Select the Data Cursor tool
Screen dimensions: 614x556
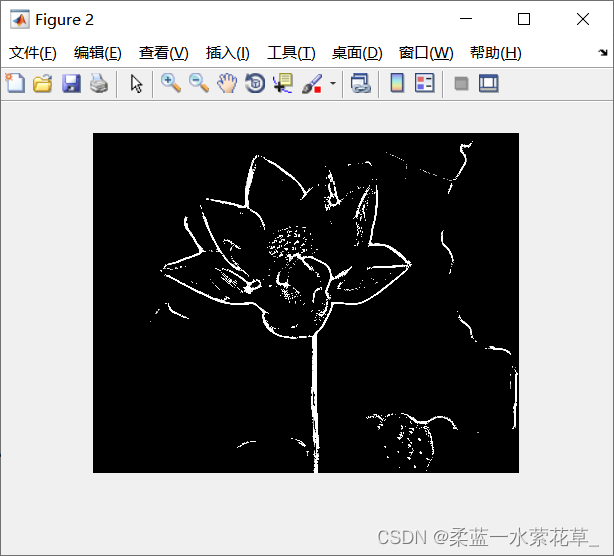[x=283, y=83]
